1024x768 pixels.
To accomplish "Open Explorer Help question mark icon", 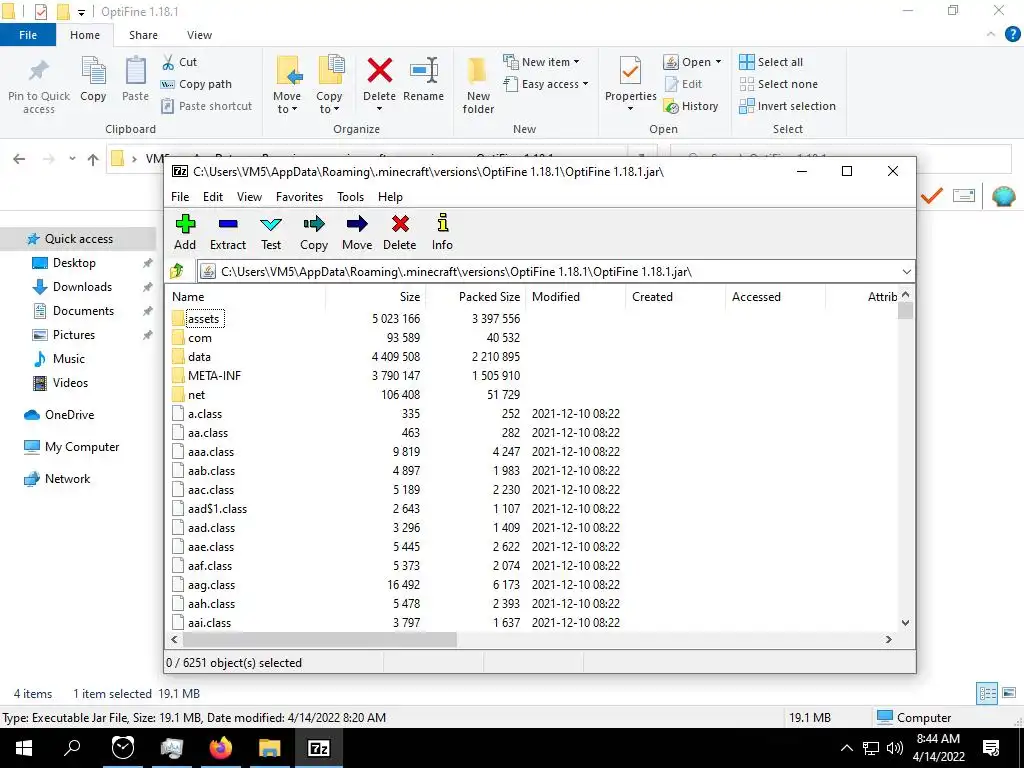I will [1012, 35].
